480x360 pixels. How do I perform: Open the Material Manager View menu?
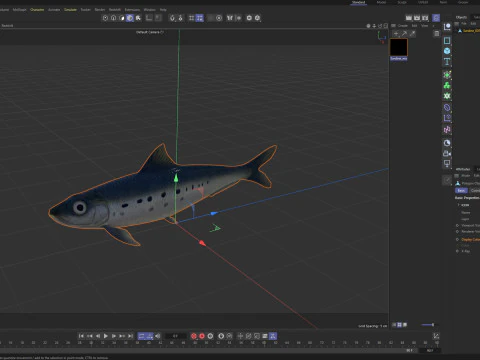tap(424, 26)
